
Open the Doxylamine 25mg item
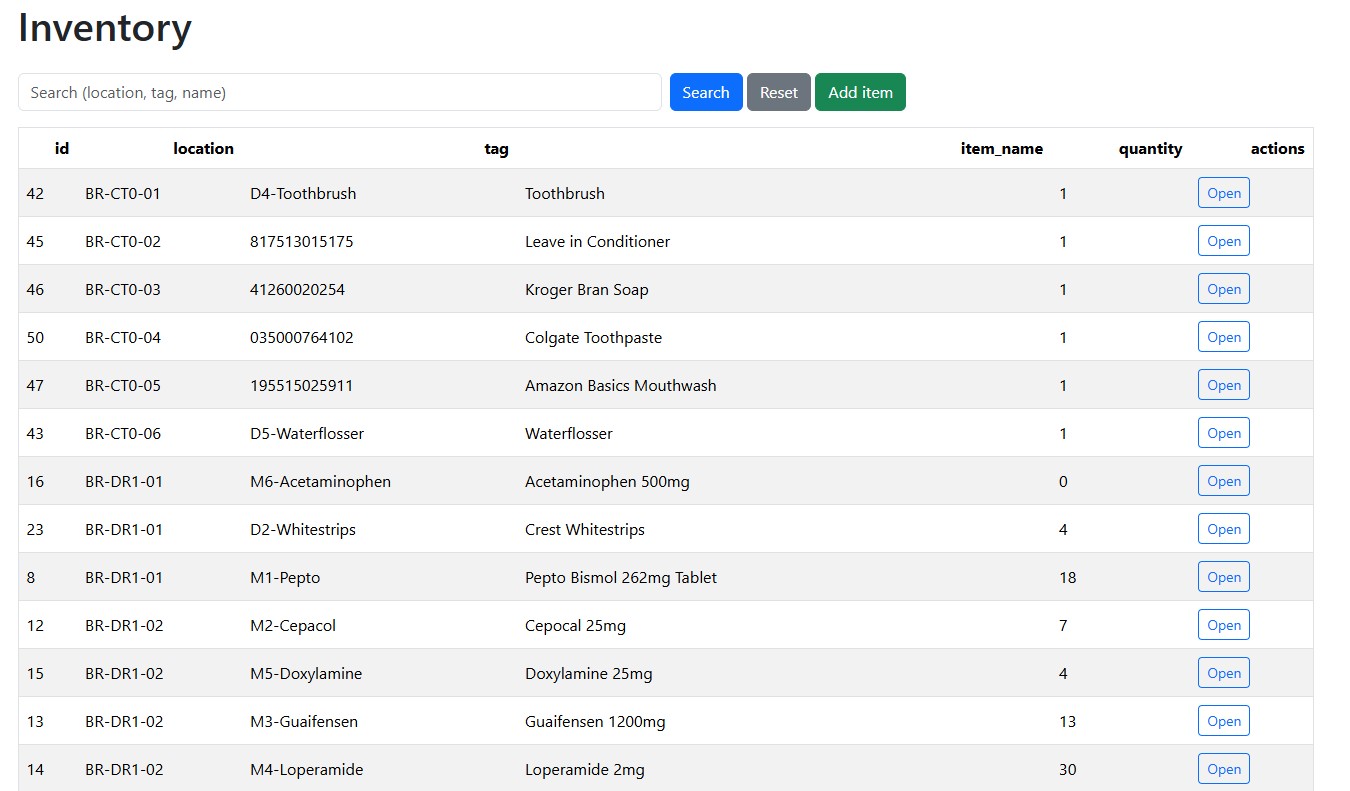pos(1223,672)
